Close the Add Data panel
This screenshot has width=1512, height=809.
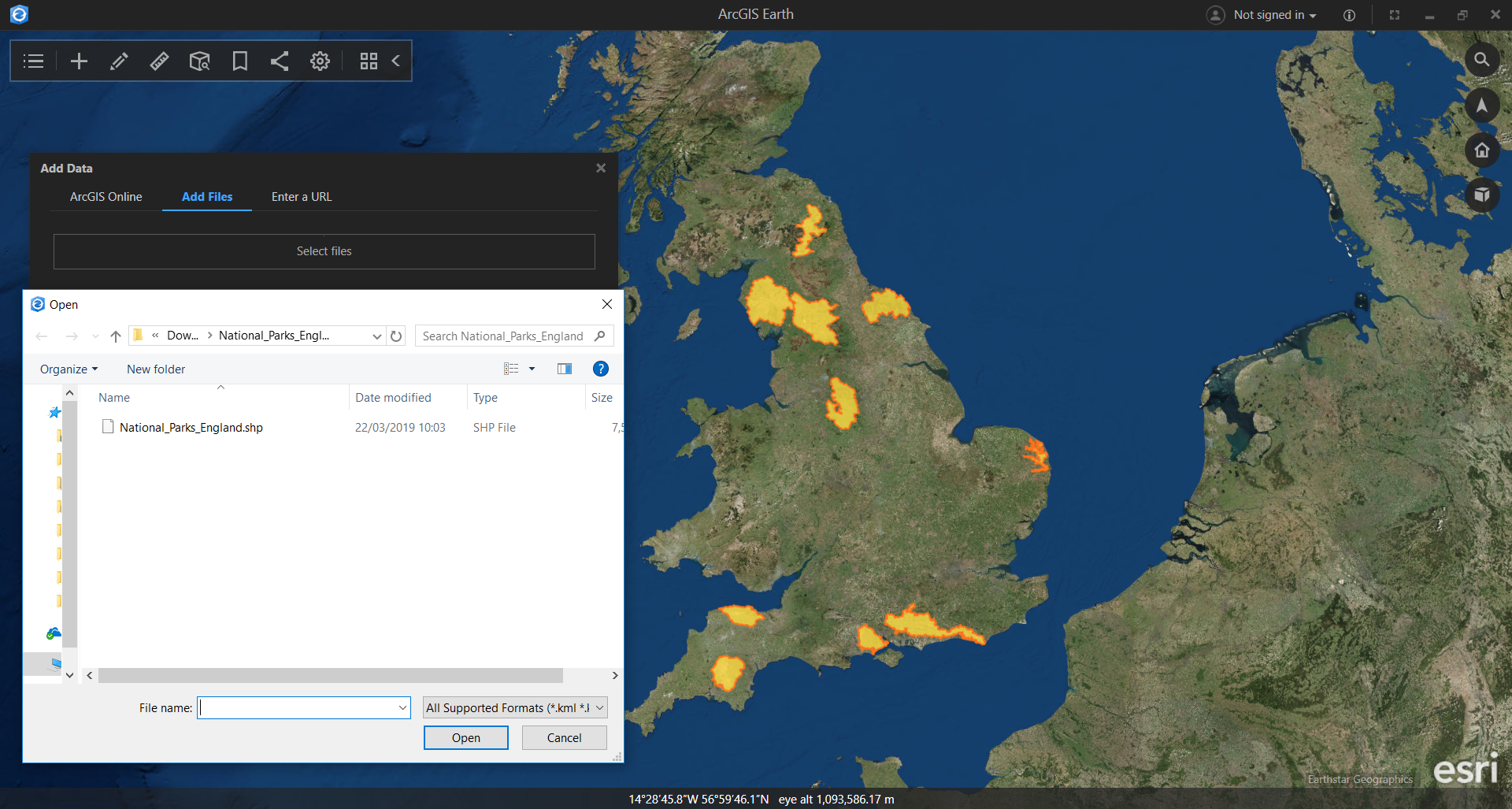(x=601, y=168)
